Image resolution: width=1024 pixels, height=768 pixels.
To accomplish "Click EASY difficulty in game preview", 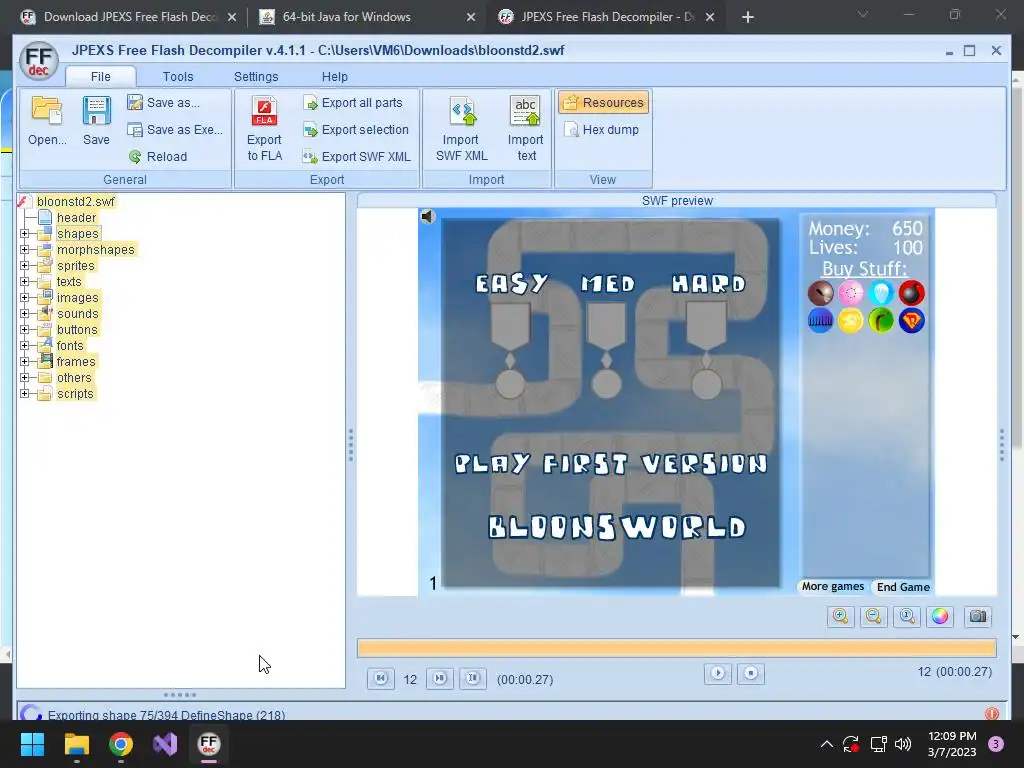I will click(x=511, y=283).
